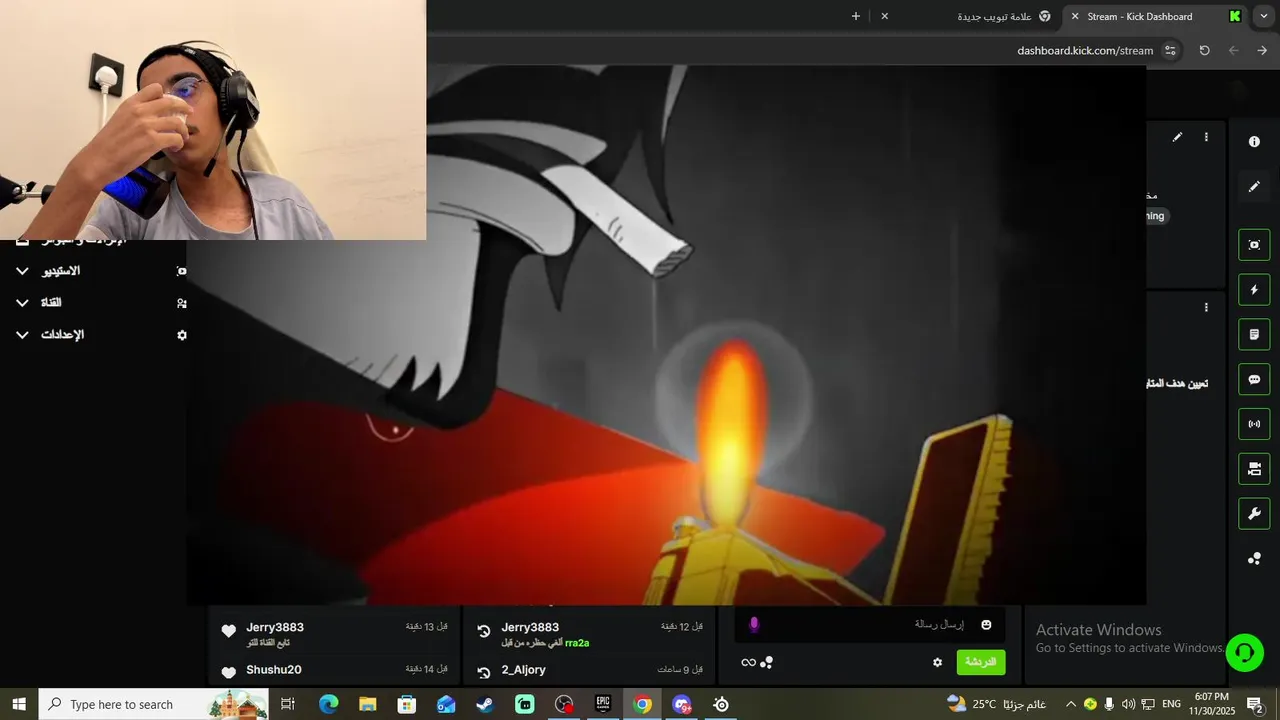Screen dimensions: 1280x720
Task: Click the pencil edit icon in right sidebar
Action: [1254, 187]
